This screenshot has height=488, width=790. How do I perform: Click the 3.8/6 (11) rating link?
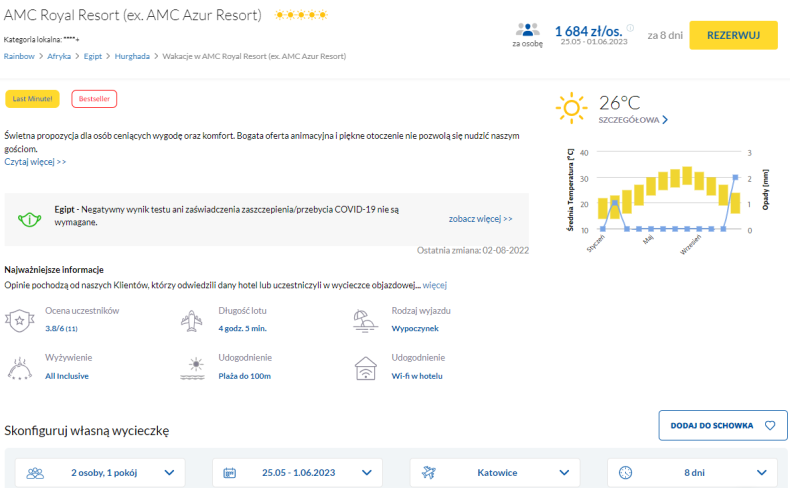[x=61, y=328]
